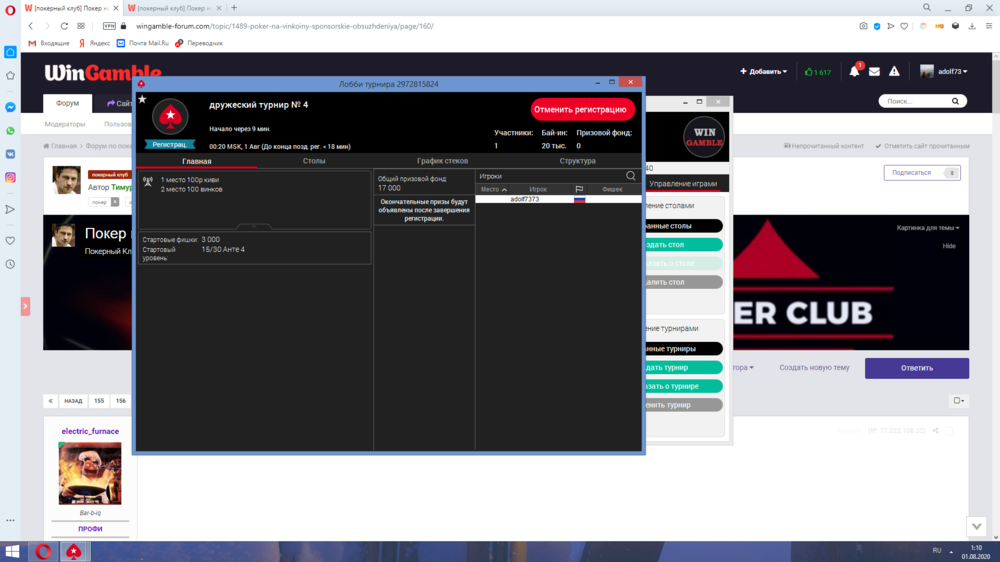This screenshot has width=1000, height=562.
Task: Open VK in Opera sidebar
Action: point(10,154)
